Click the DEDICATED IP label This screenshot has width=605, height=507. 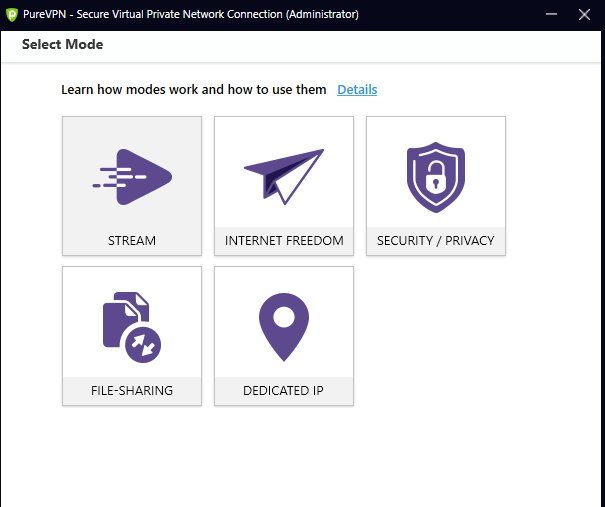[x=284, y=390]
